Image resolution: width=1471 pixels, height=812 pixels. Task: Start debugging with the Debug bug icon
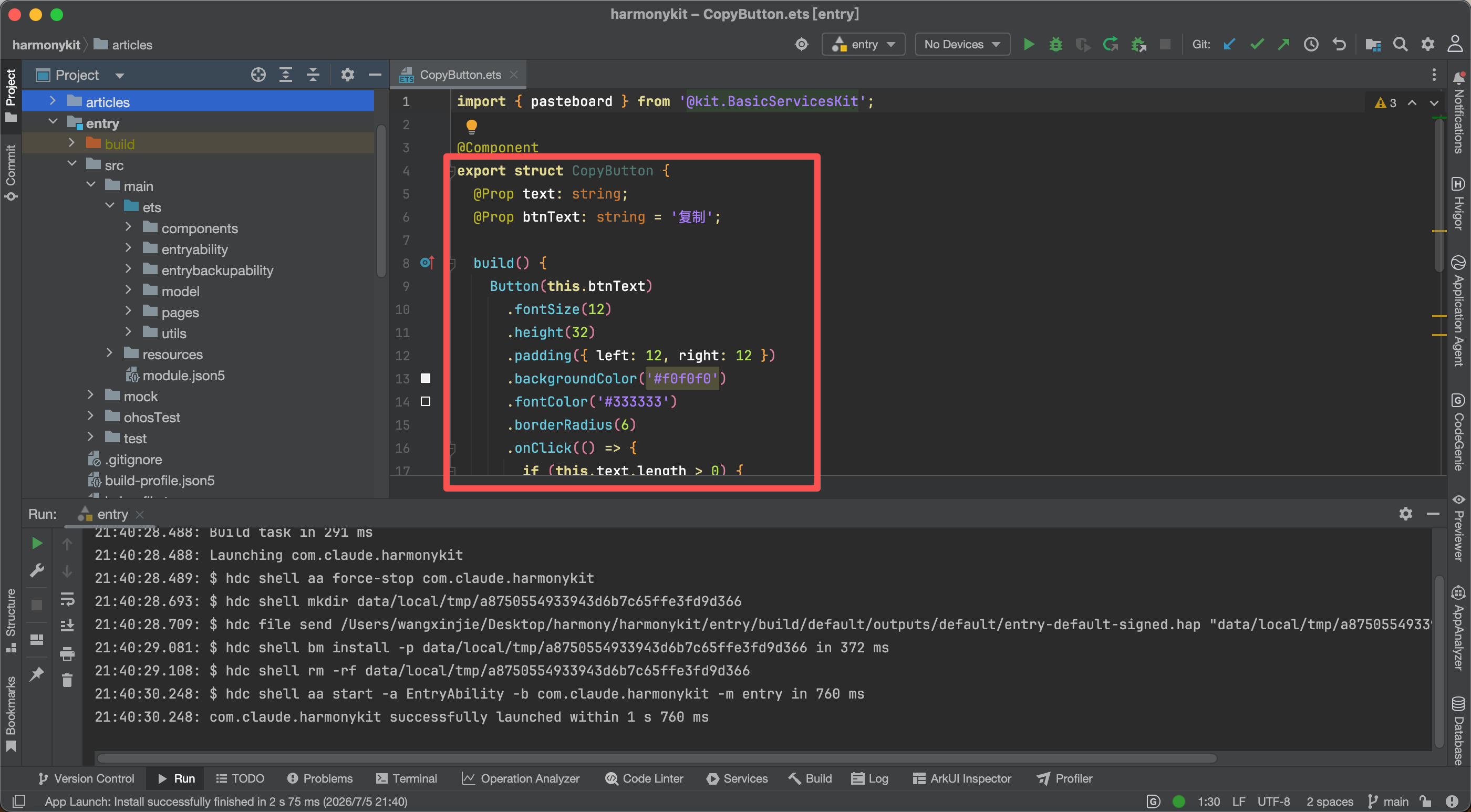pyautogui.click(x=1055, y=45)
